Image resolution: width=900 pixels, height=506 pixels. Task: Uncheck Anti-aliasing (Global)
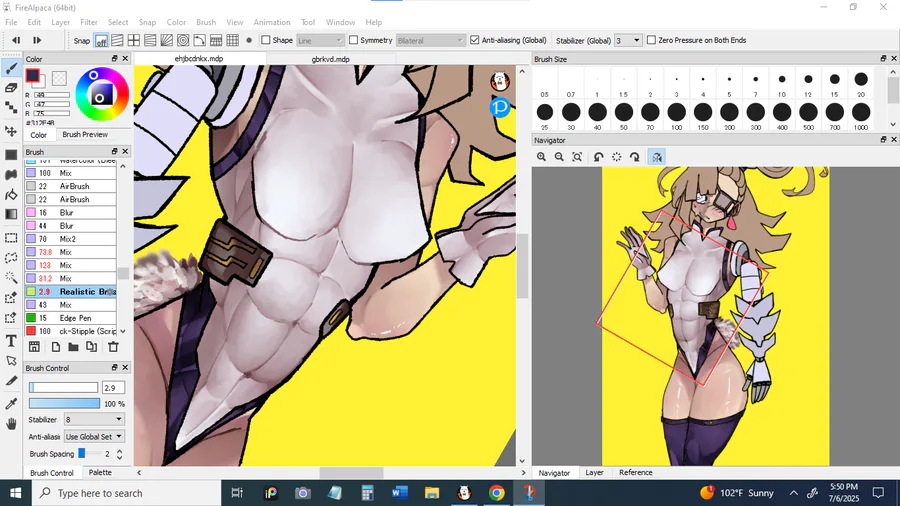tap(475, 40)
